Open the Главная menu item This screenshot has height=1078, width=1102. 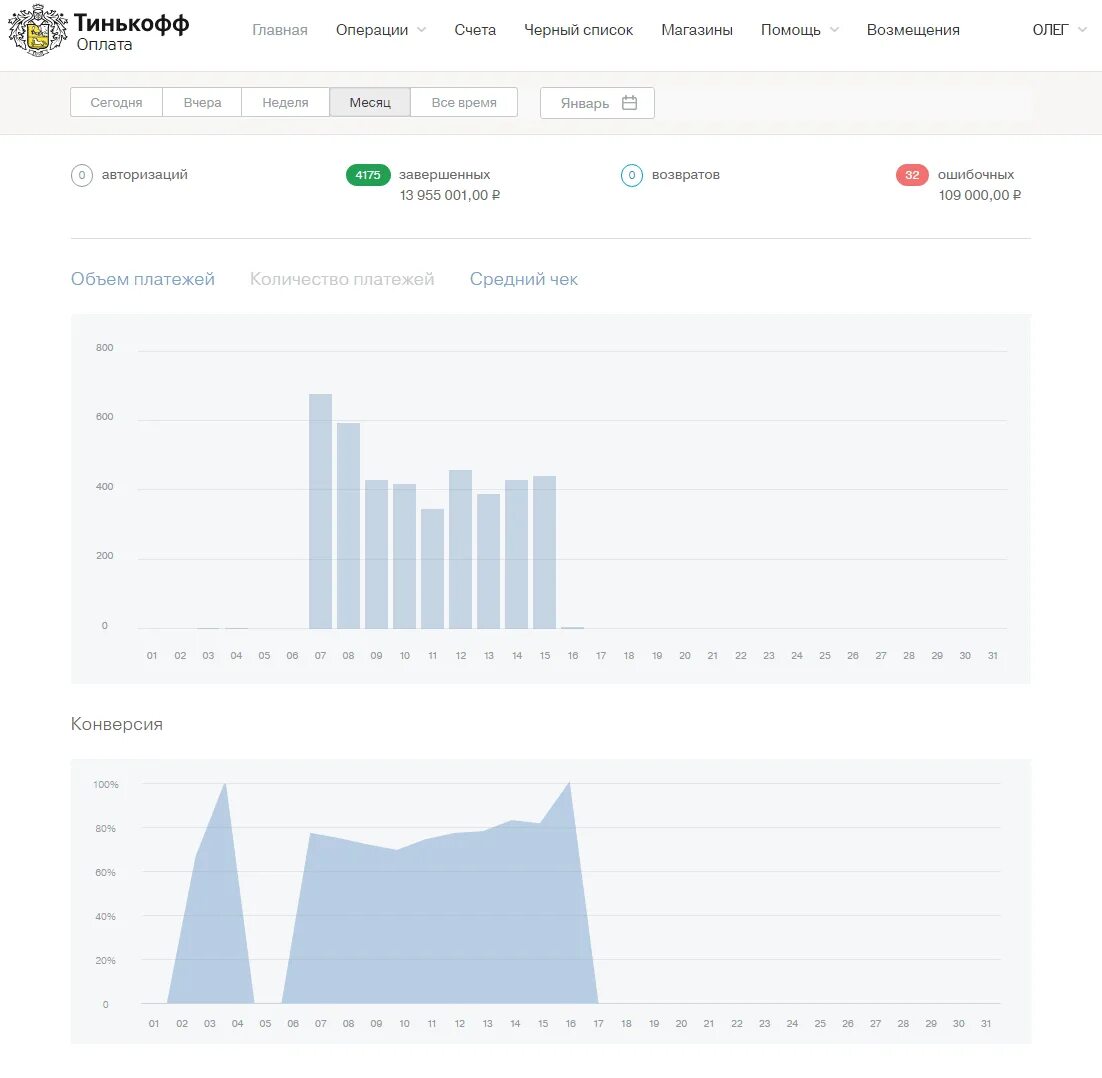pyautogui.click(x=280, y=30)
